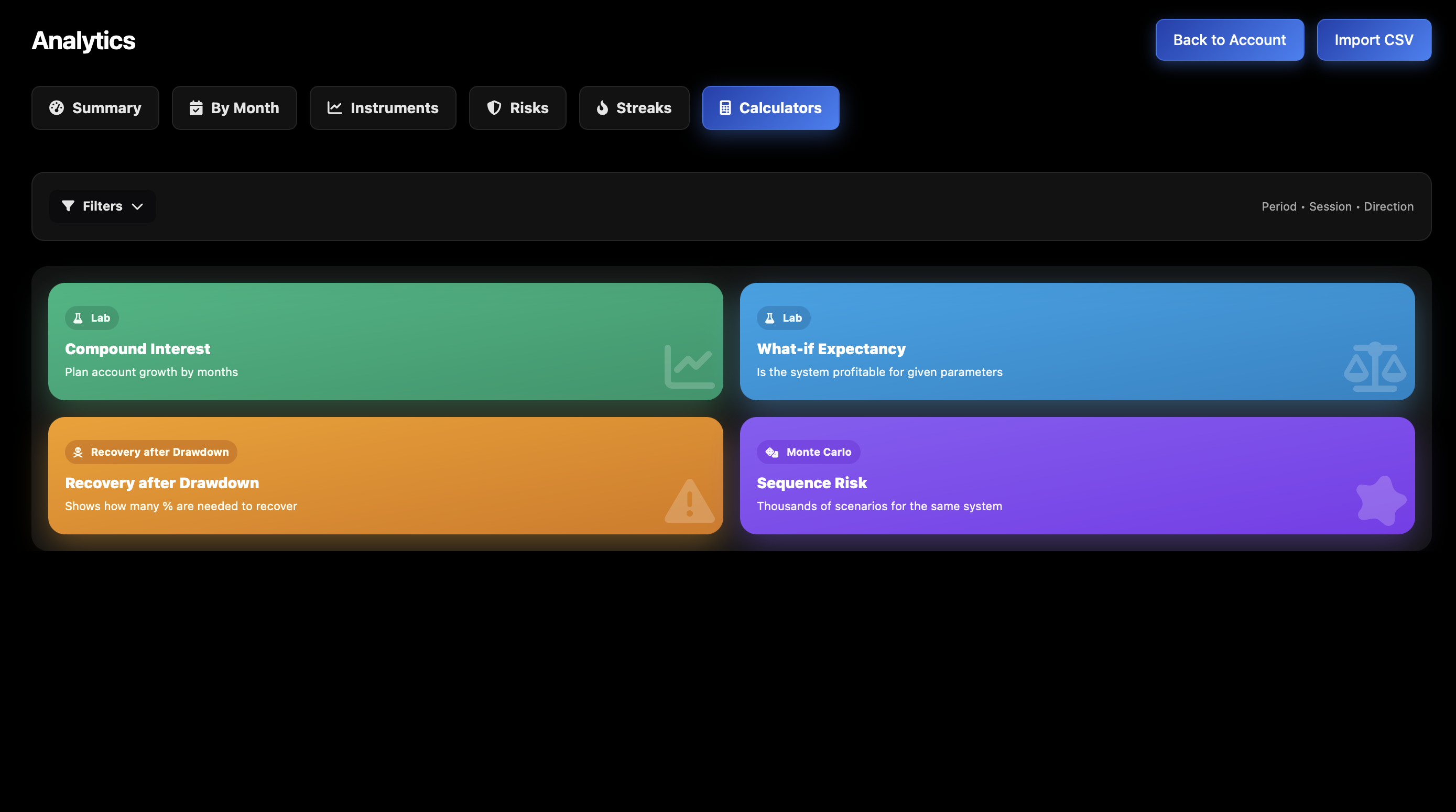The width and height of the screenshot is (1456, 812).
Task: Click the flask icon in Compound Interest badge
Action: click(78, 318)
